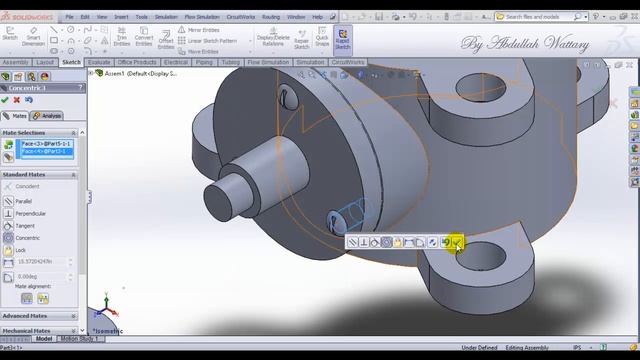Open the Window menu
Viewport: 640px width, 360px height.
tap(296, 17)
